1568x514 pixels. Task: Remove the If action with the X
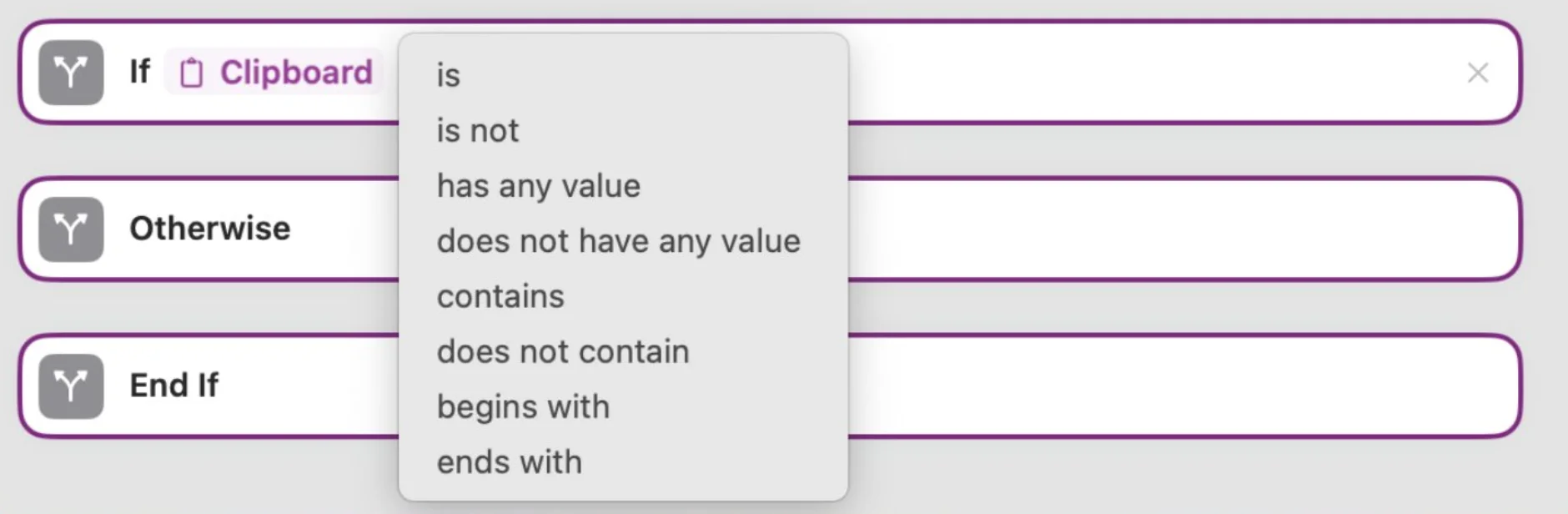[1477, 73]
